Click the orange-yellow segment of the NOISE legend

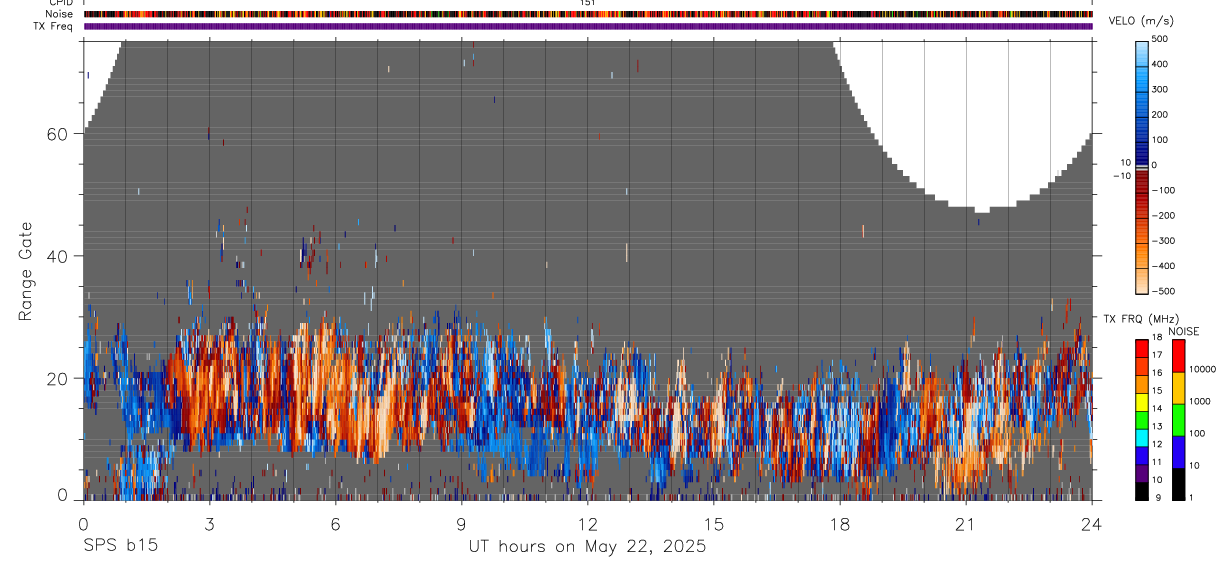pyautogui.click(x=1178, y=388)
